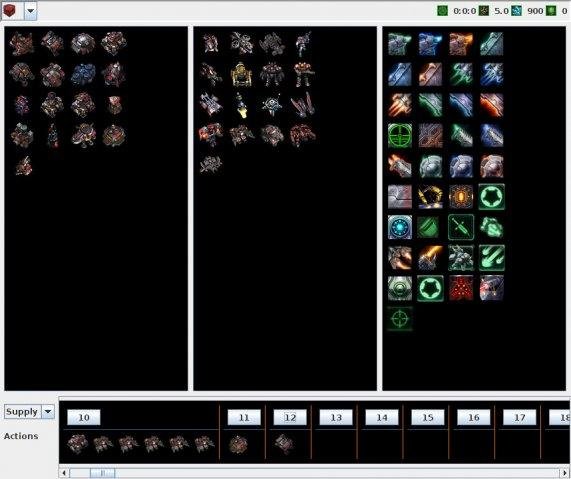The height and width of the screenshot is (479, 571).
Task: Select the four-legged walker unit in second row
Action: [272, 75]
